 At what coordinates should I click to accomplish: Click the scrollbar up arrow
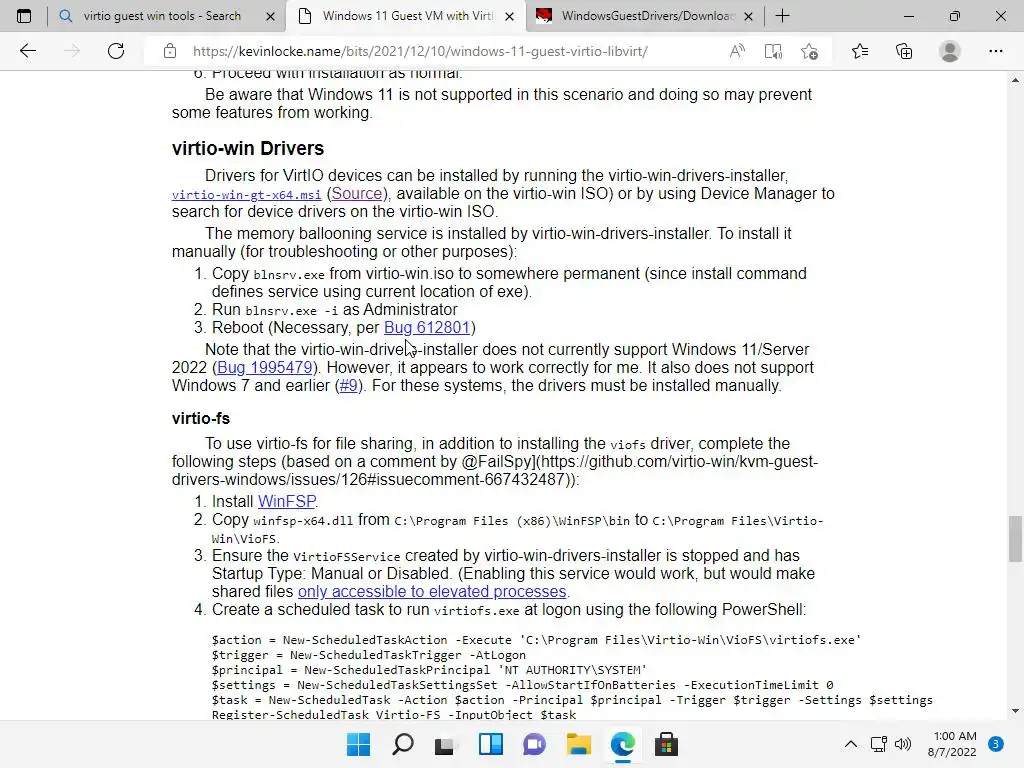(1015, 80)
